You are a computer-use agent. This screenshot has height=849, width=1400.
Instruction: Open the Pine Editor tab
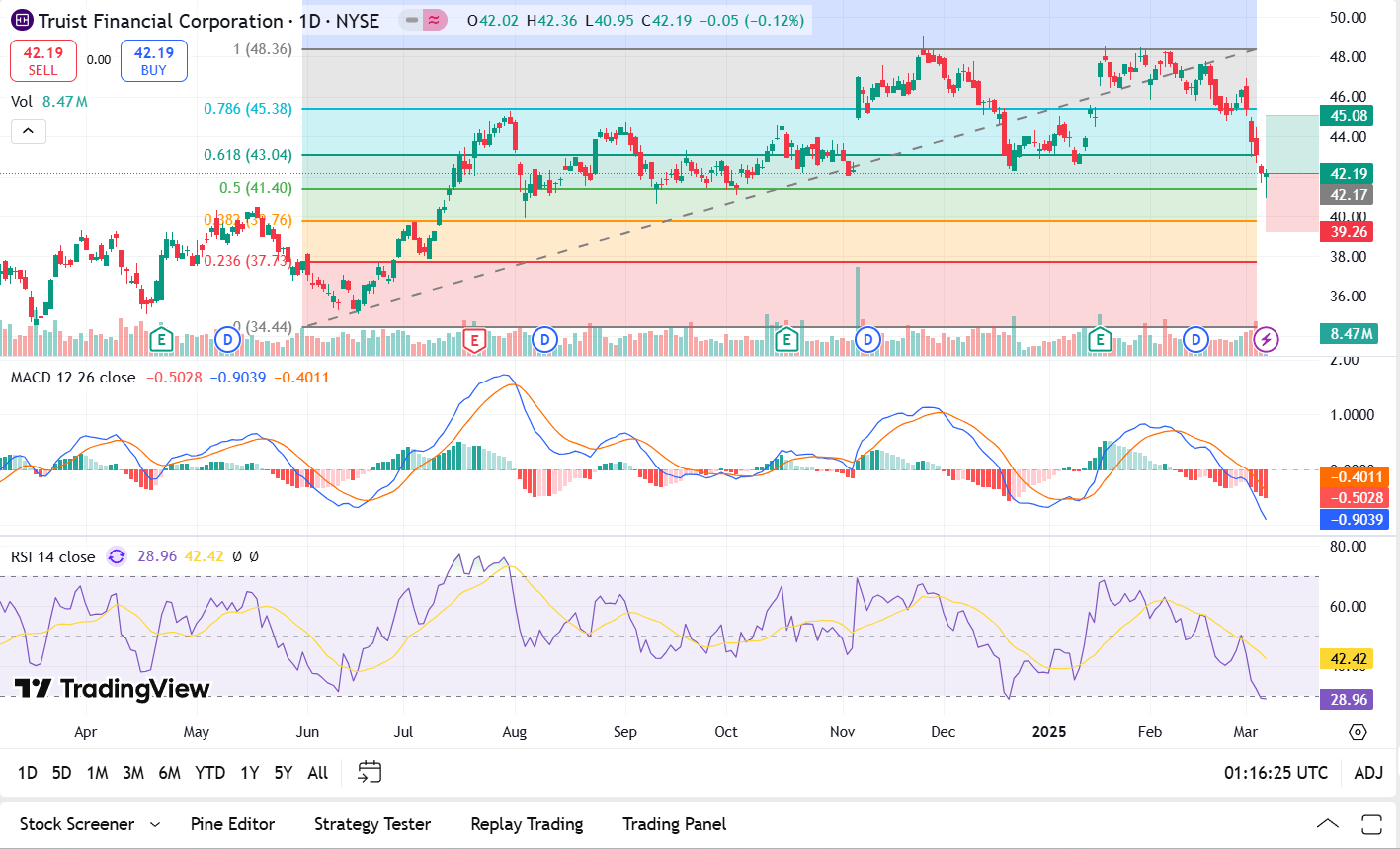coord(232,824)
